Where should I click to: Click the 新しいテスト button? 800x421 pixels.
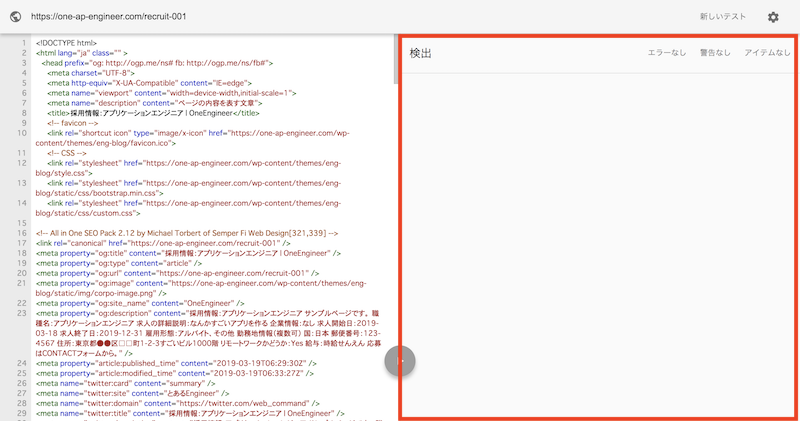point(722,17)
